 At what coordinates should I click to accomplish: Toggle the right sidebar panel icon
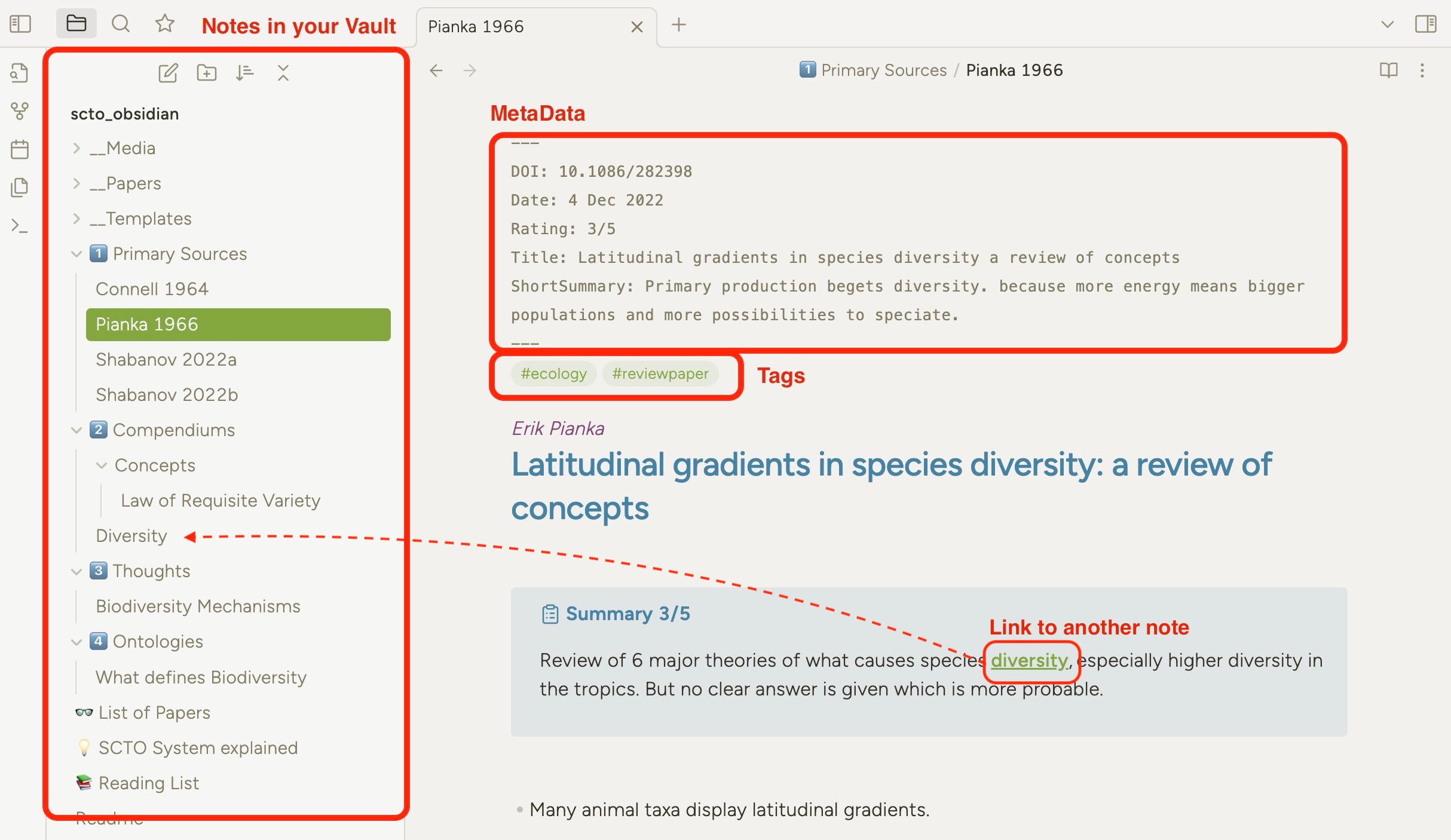point(1426,24)
